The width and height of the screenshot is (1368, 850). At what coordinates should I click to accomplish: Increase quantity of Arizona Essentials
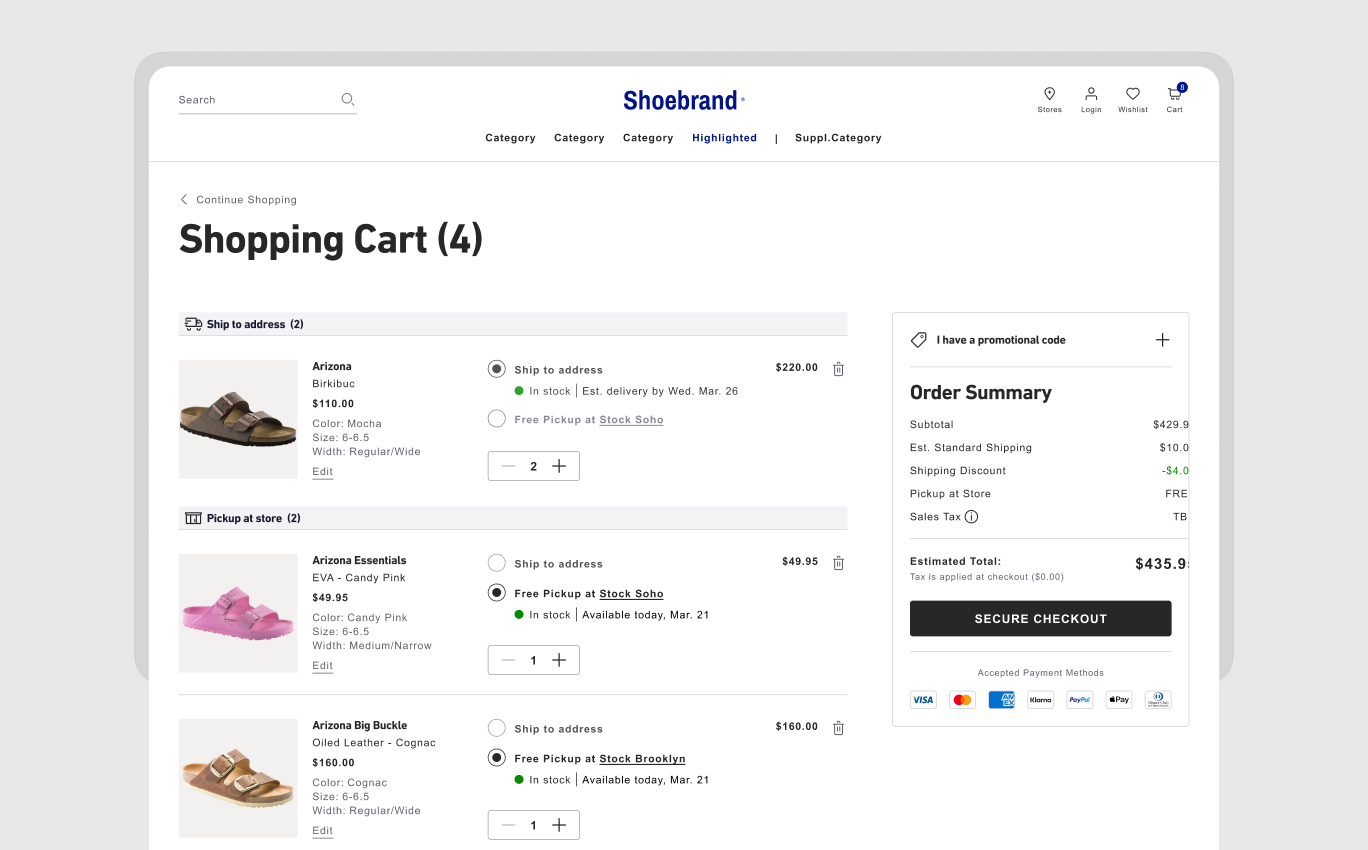(x=559, y=660)
